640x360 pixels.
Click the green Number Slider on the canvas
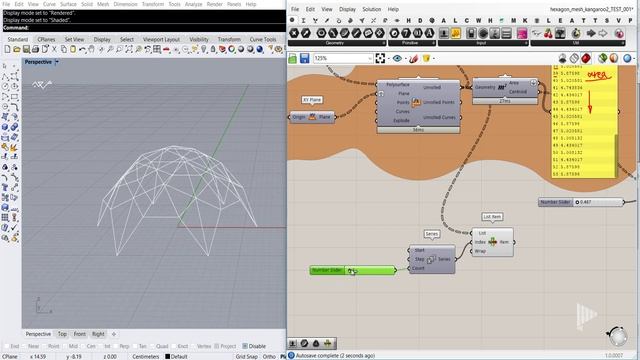(x=353, y=270)
